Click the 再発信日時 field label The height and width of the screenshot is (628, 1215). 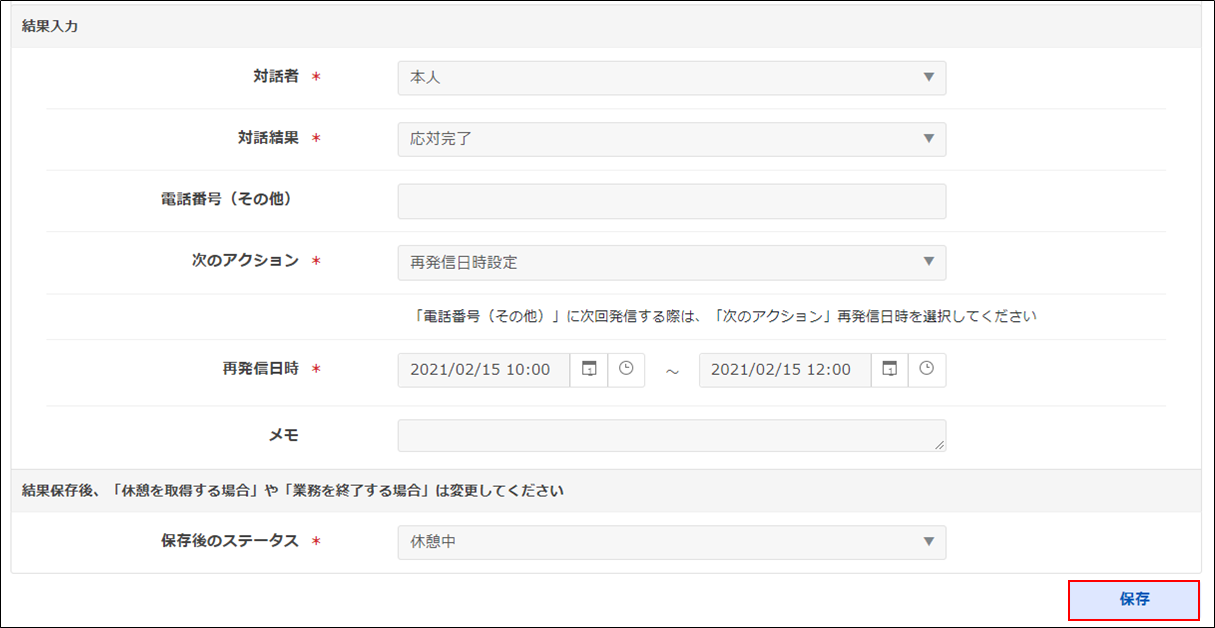pos(262,369)
